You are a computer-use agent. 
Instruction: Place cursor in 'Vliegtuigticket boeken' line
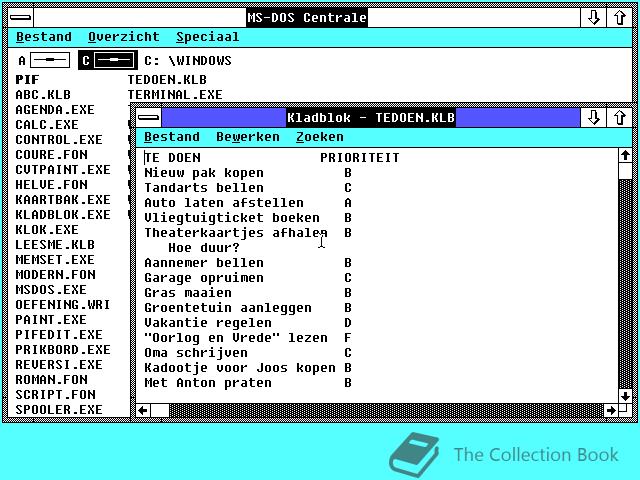(232, 218)
